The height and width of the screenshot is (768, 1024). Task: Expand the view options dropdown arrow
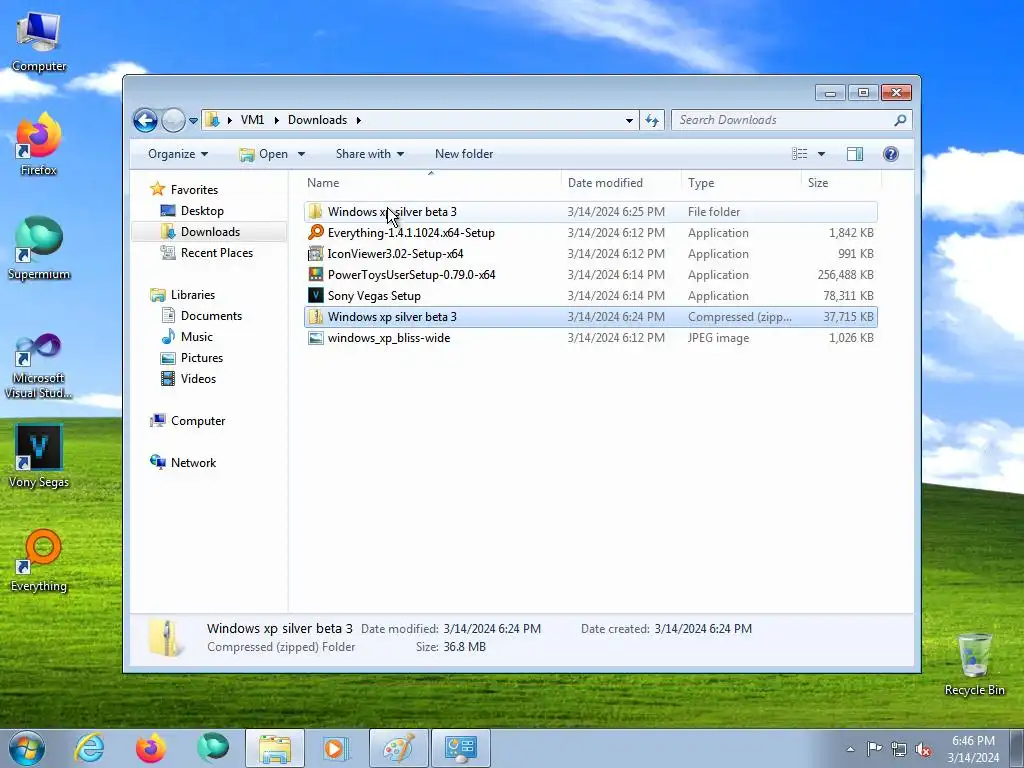(x=822, y=154)
